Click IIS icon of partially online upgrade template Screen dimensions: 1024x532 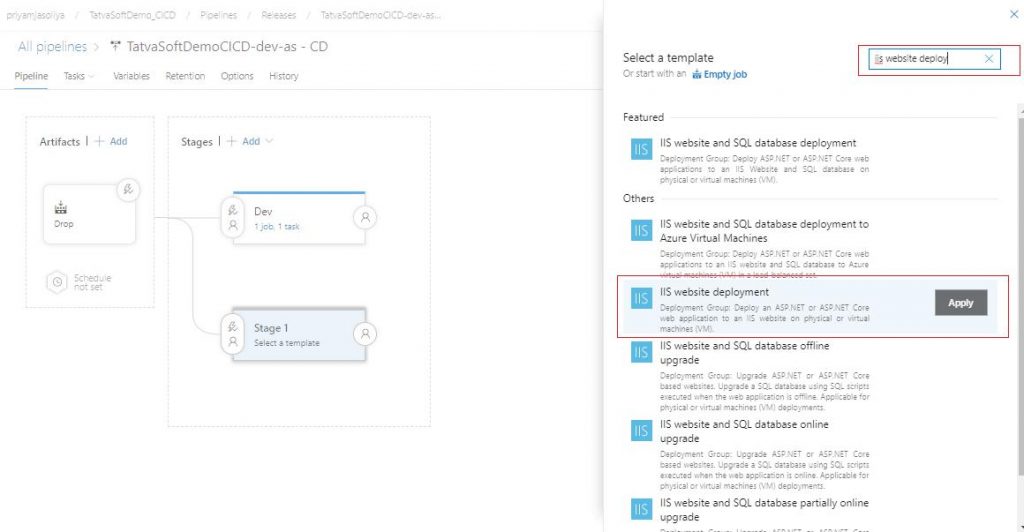point(641,509)
